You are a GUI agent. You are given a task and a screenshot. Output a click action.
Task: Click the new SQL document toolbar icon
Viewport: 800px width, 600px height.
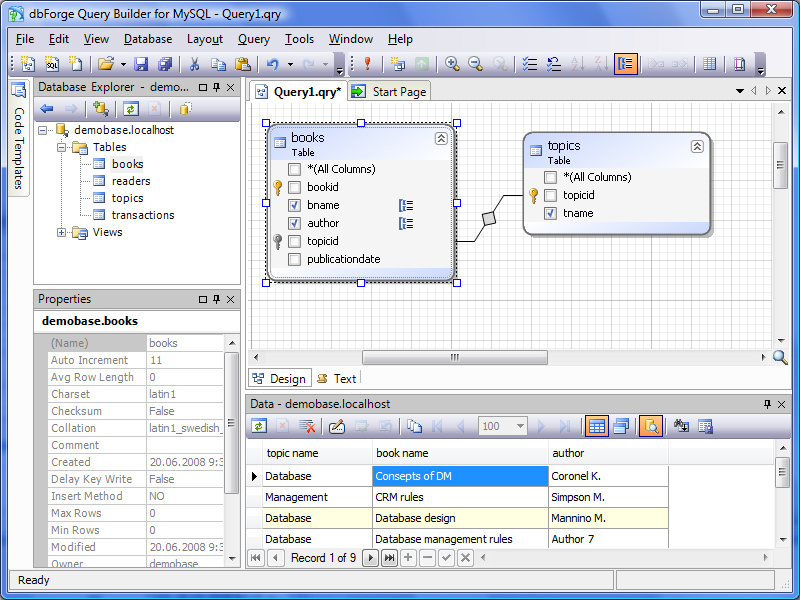point(52,64)
